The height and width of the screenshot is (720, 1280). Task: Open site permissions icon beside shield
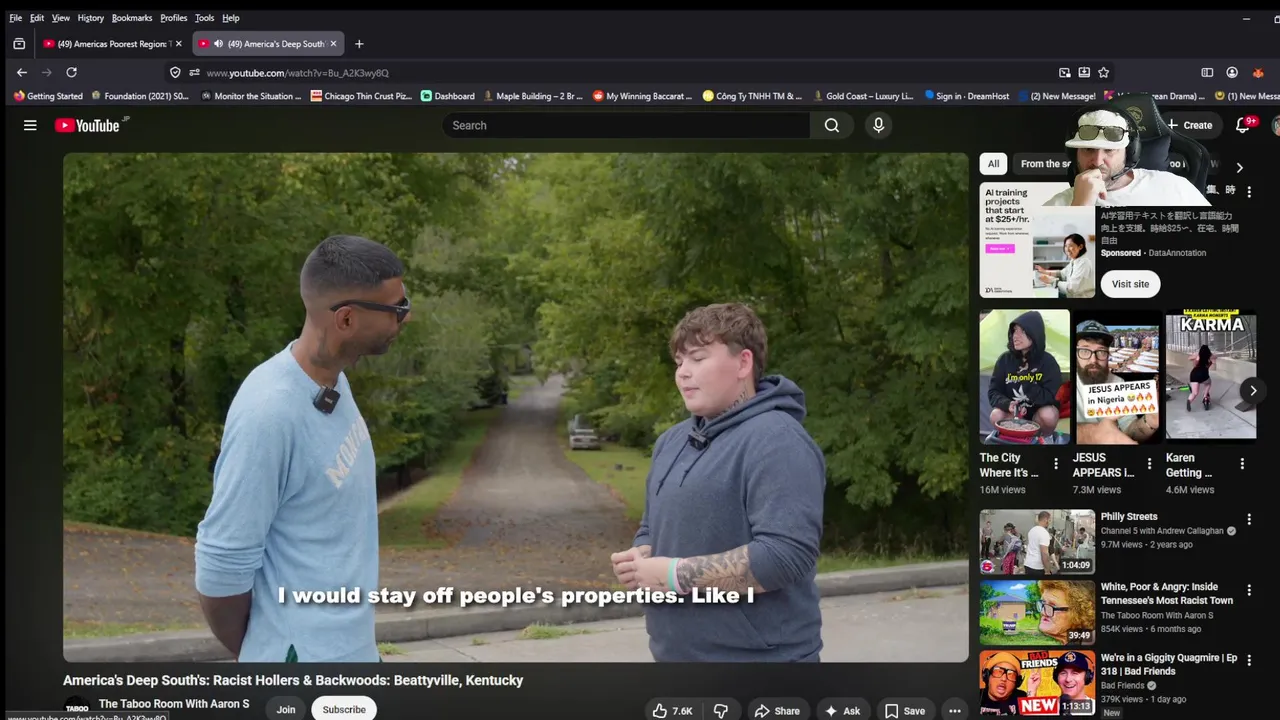pyautogui.click(x=194, y=72)
